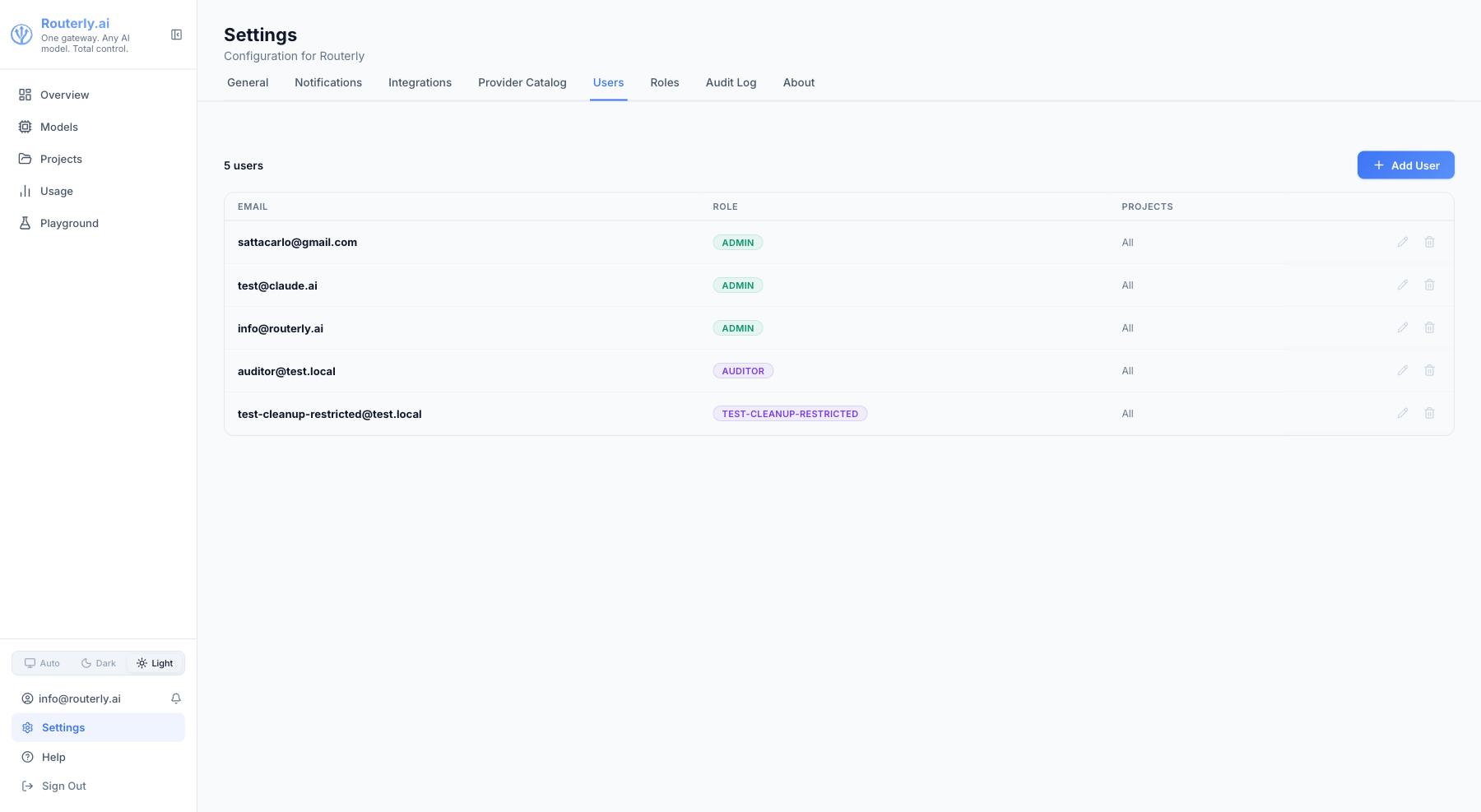The image size is (1481, 812).
Task: Delete user auditor@test.local with trash icon
Action: [1430, 370]
